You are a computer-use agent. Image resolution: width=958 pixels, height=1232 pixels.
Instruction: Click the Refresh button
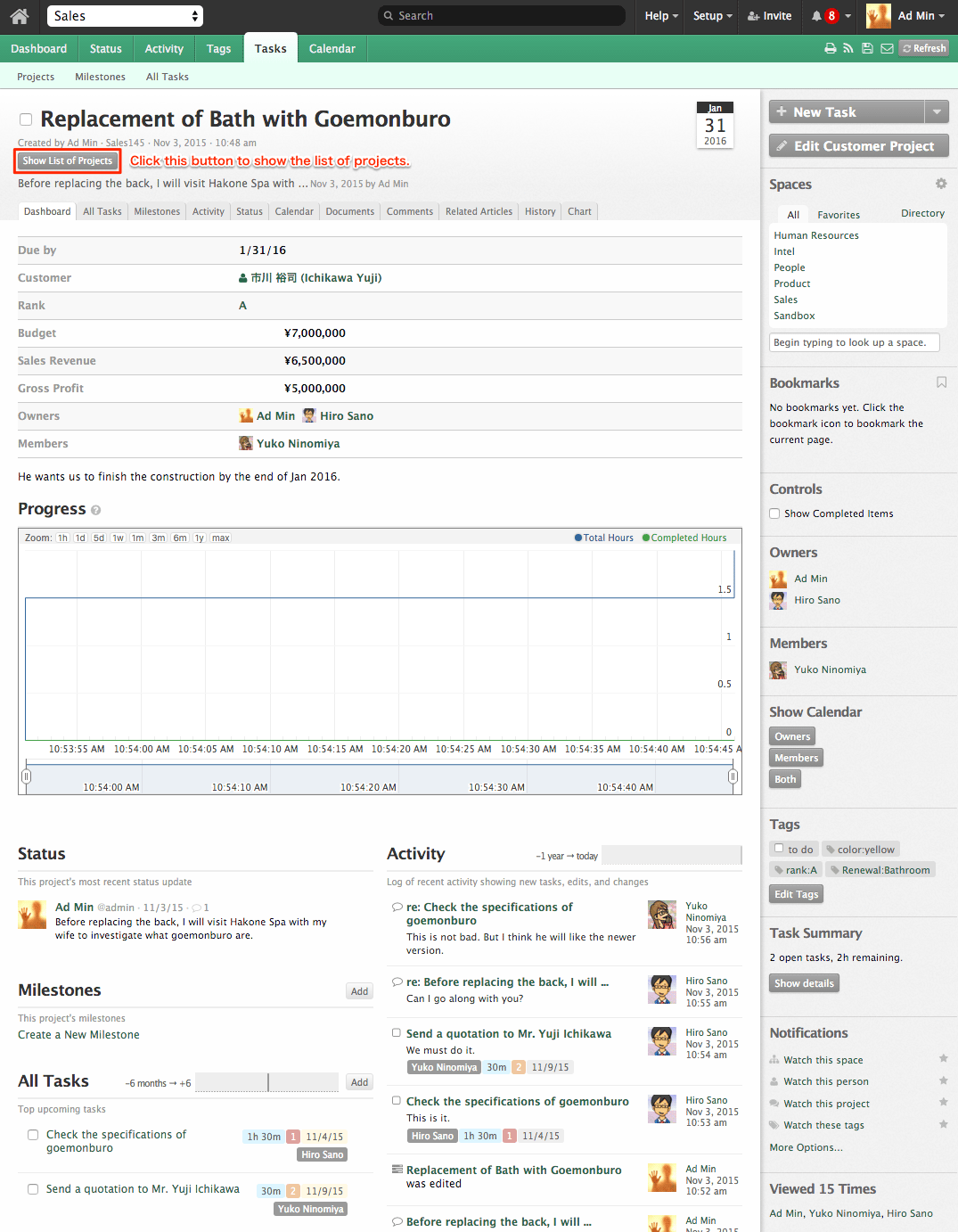click(x=924, y=49)
